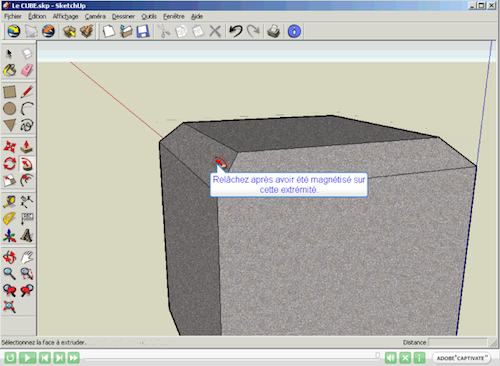Click place model in Google Earth icon
This screenshot has width=500, height=366.
pyautogui.click(x=48, y=31)
